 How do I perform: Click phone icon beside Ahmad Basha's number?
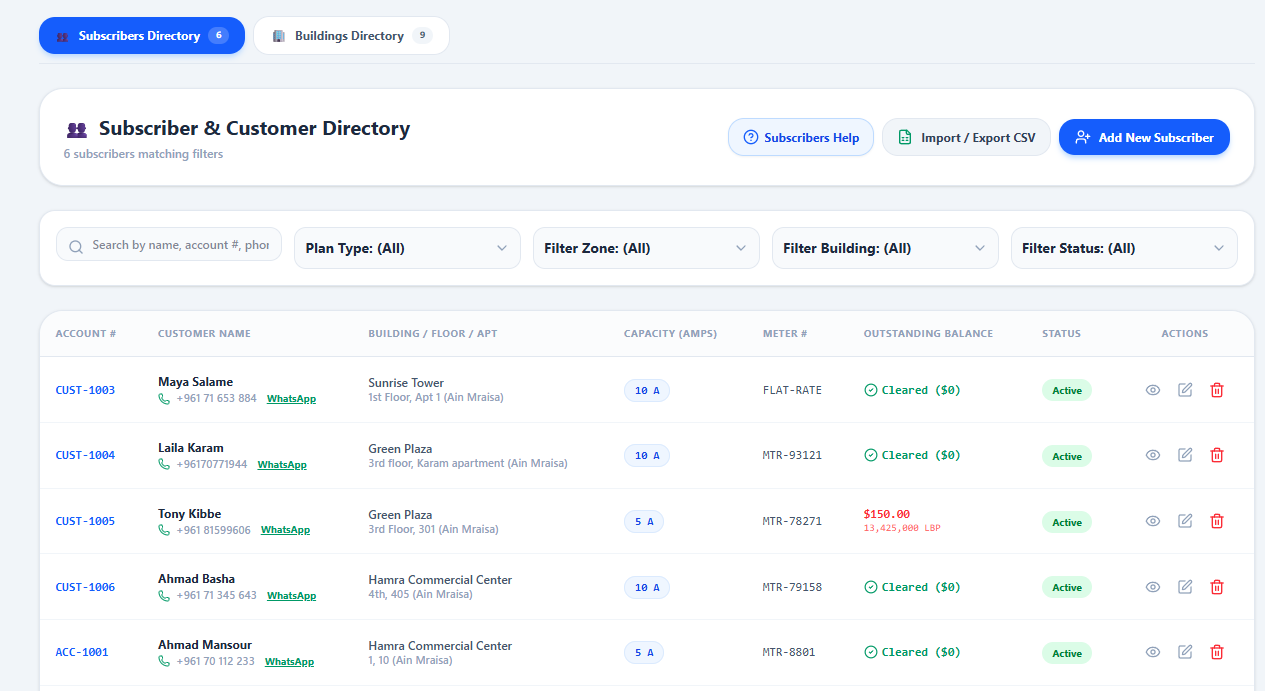click(x=164, y=595)
